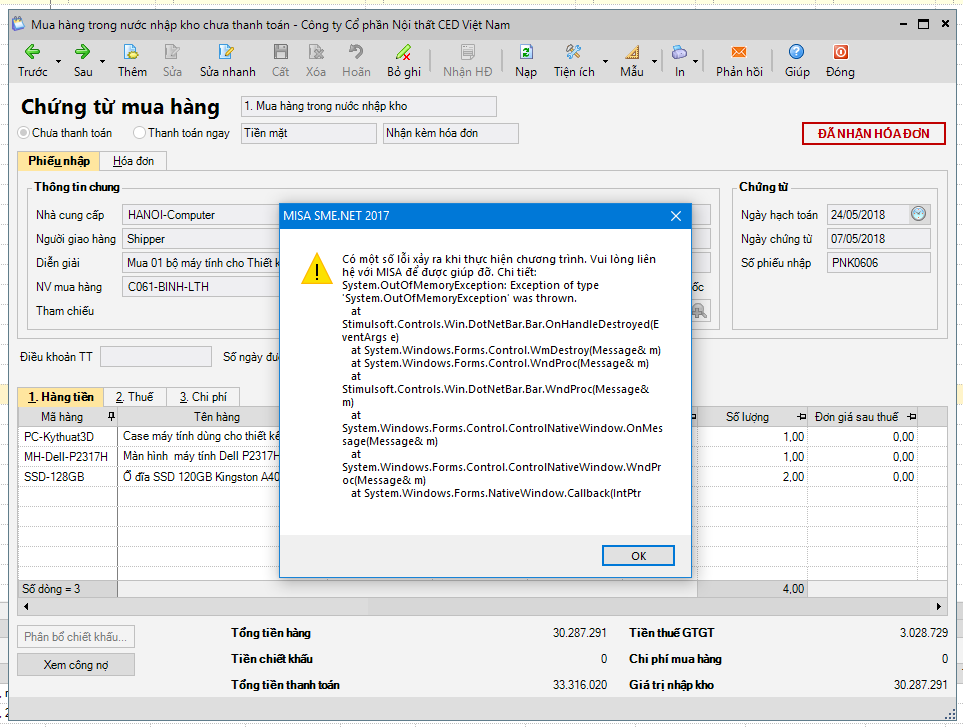Click the Cất save floppy icon
The width and height of the screenshot is (963, 727).
click(281, 52)
